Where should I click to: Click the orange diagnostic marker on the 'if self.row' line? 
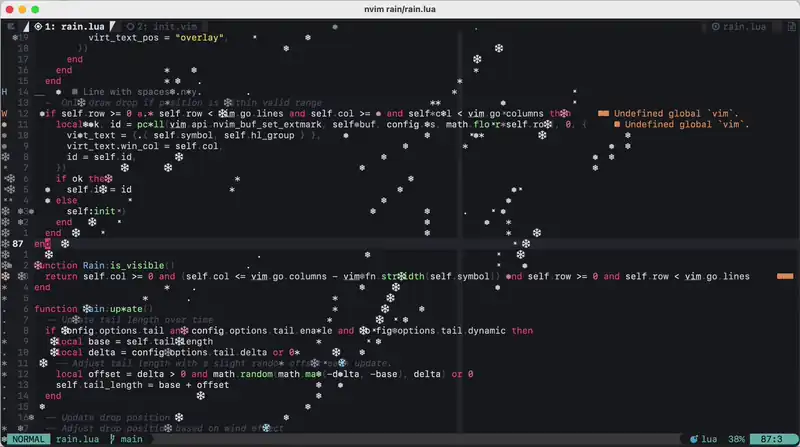pos(603,113)
